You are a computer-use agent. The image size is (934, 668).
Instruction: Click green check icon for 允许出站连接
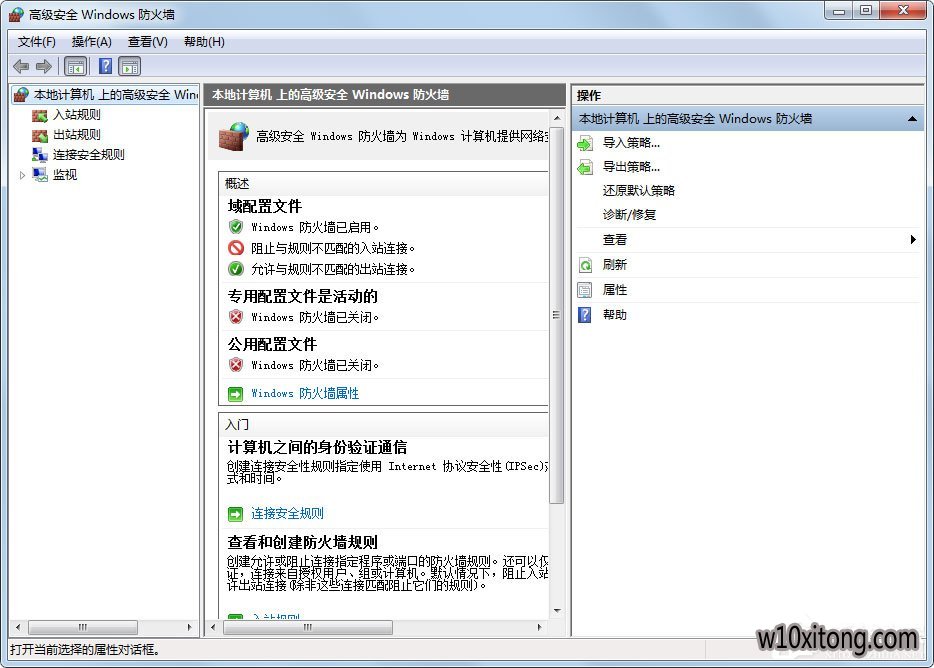pyautogui.click(x=236, y=269)
